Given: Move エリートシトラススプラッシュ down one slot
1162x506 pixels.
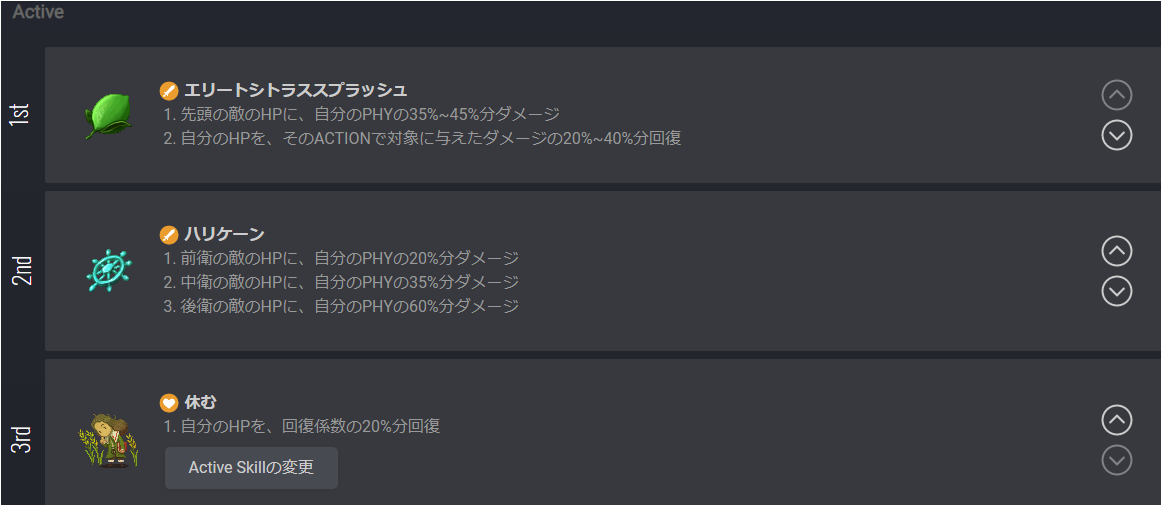Looking at the screenshot, I should (x=1117, y=135).
